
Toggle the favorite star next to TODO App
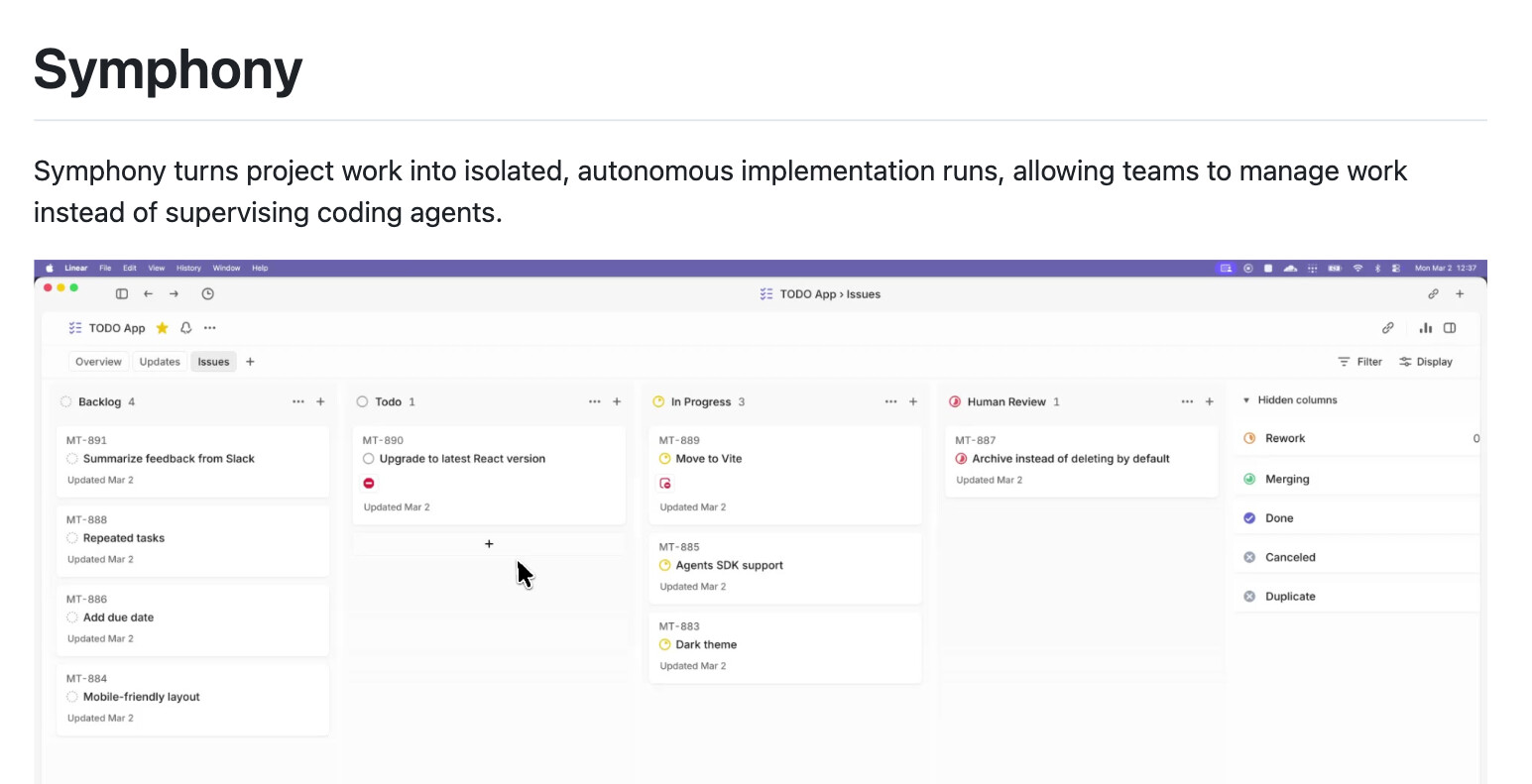pos(163,328)
